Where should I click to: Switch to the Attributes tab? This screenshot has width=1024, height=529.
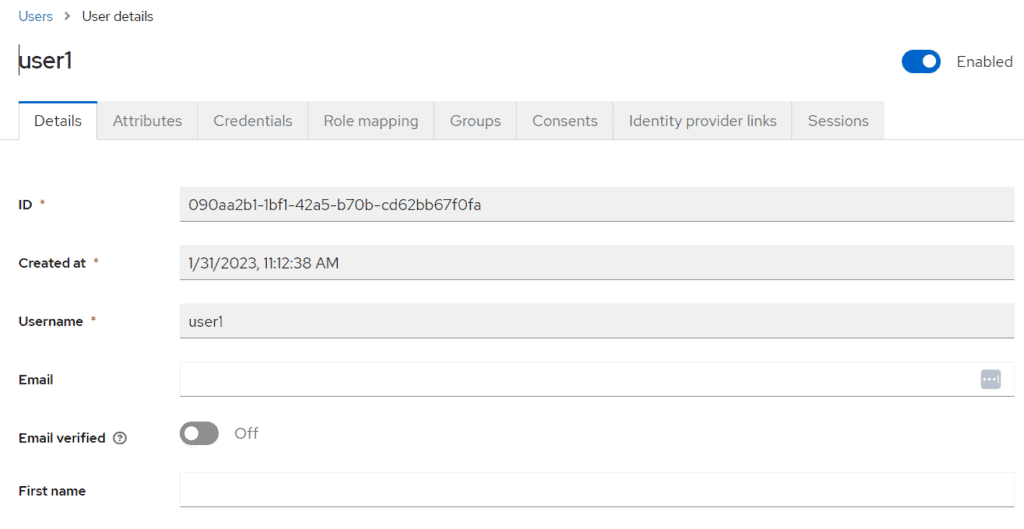tap(147, 121)
